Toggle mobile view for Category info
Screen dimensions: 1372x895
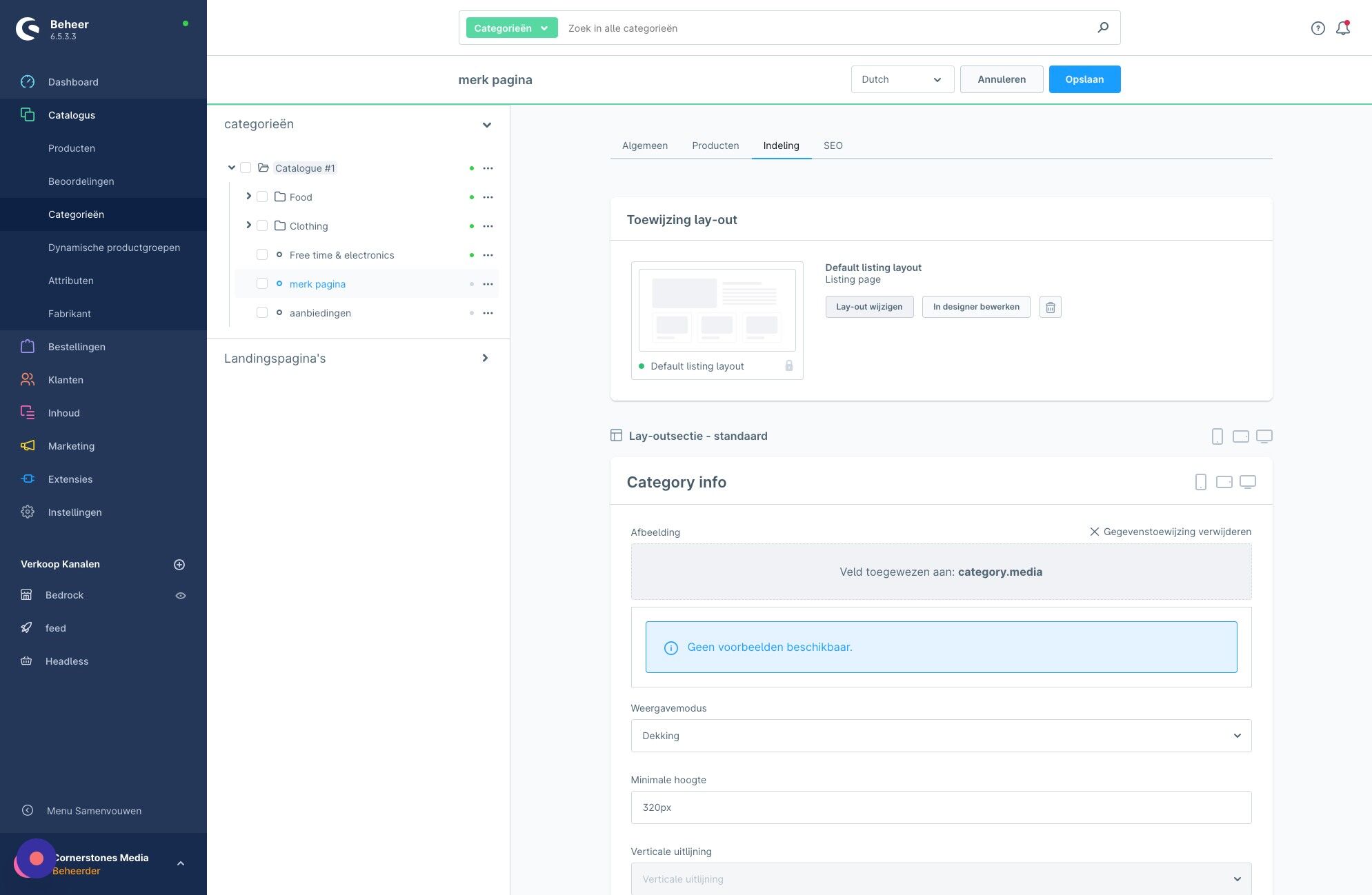pos(1200,482)
